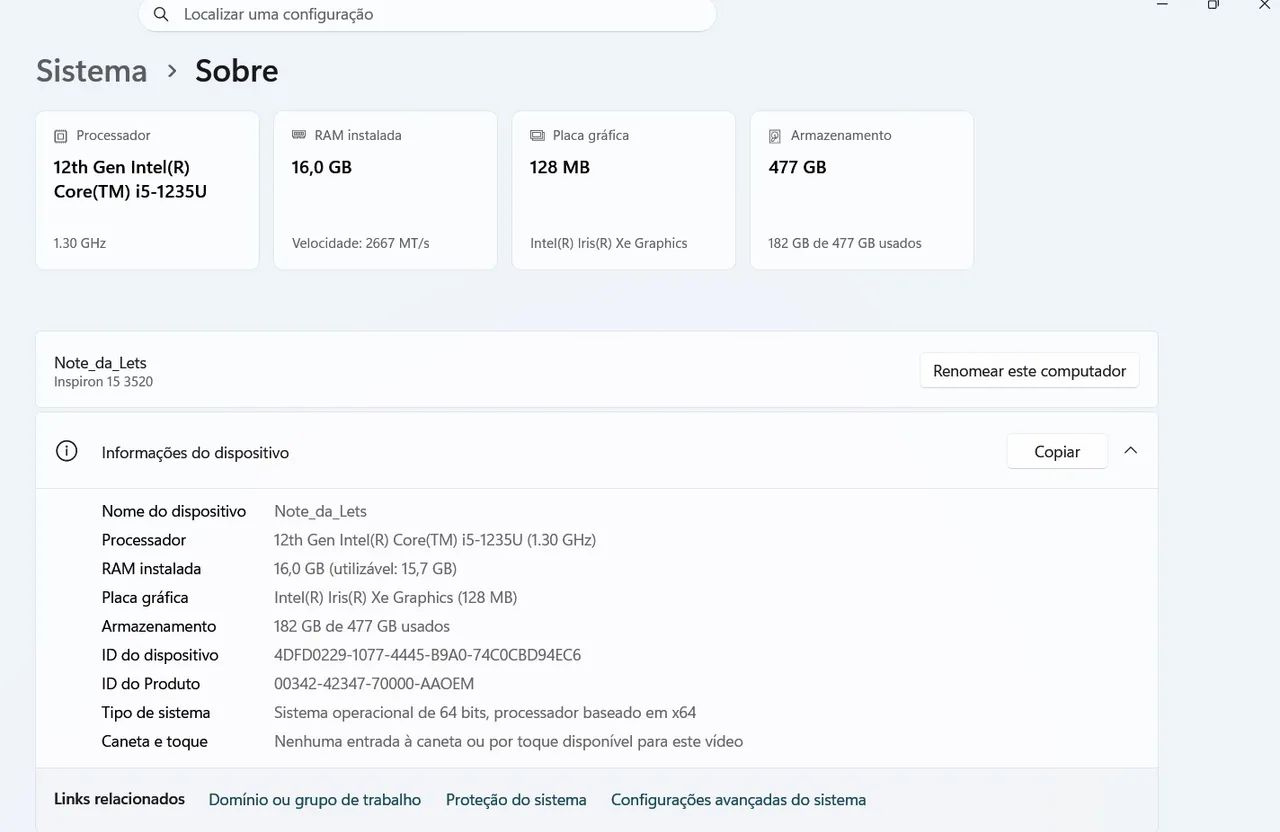Click the 16,0 GB RAM card value

[x=322, y=167]
